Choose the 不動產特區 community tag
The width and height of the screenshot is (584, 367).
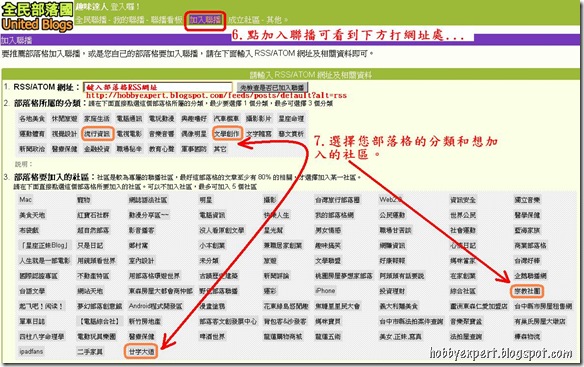93,276
